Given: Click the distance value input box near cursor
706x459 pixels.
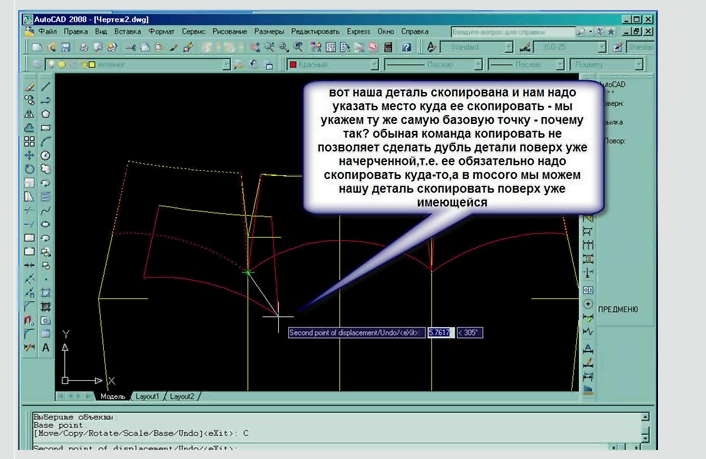Looking at the screenshot, I should [440, 332].
